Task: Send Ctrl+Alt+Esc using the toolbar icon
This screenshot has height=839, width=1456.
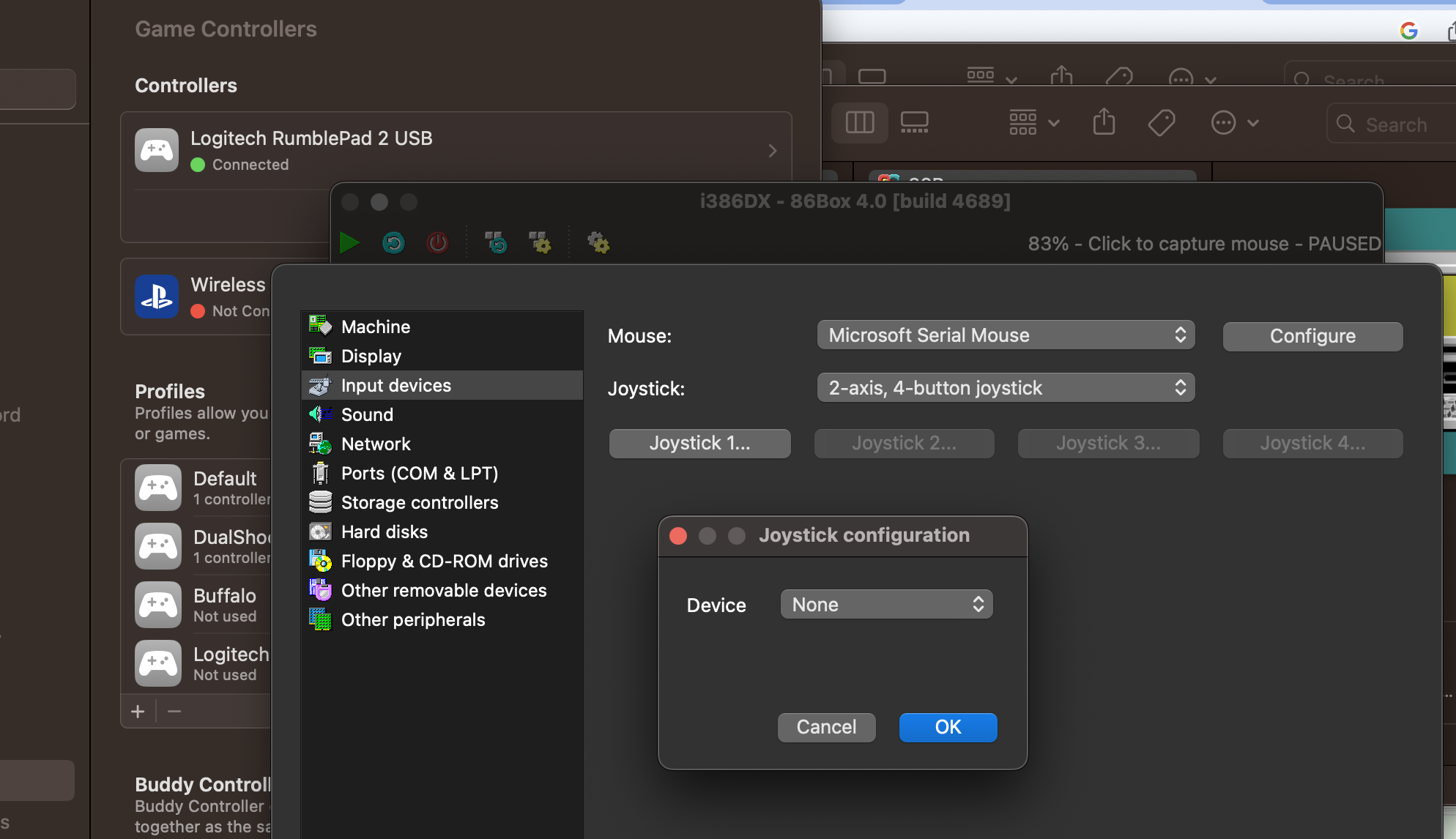Action: pyautogui.click(x=540, y=242)
